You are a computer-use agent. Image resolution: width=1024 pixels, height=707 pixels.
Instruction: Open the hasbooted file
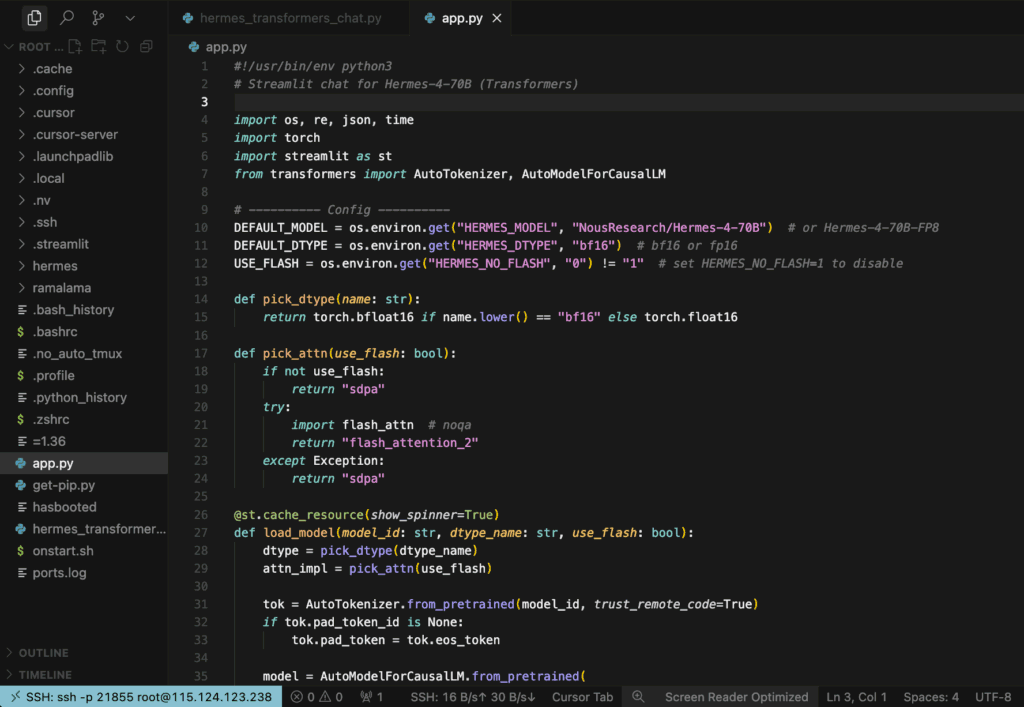point(84,507)
